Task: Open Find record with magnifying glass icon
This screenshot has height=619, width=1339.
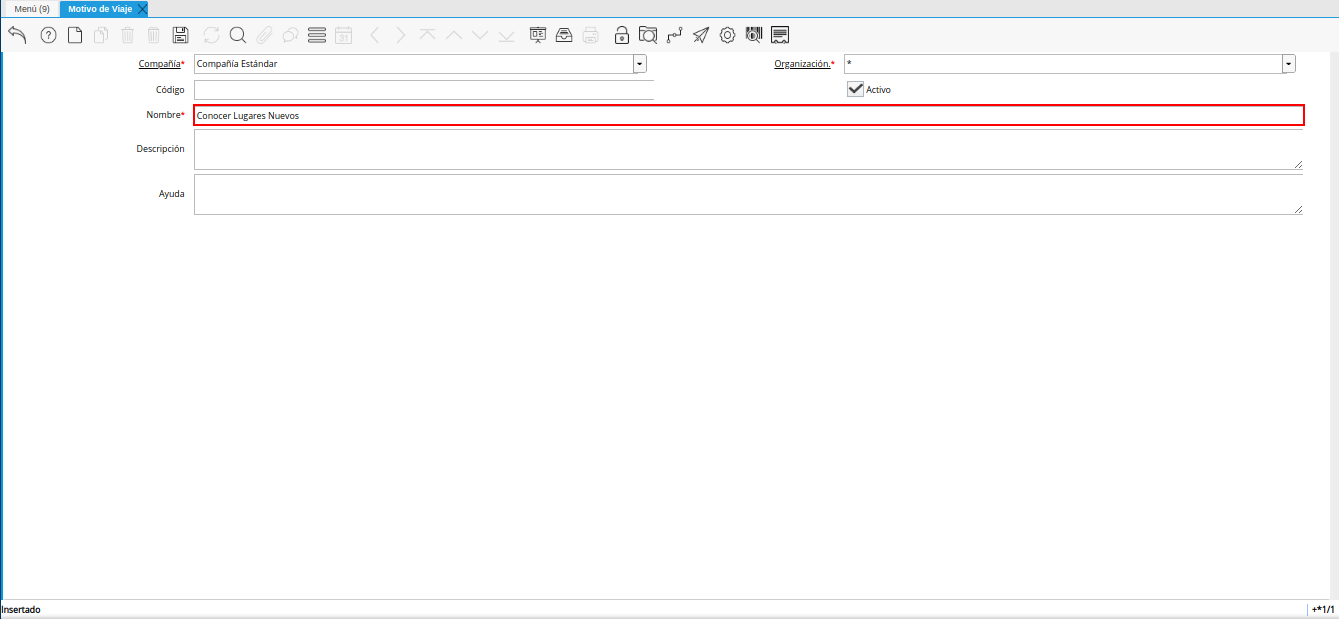Action: (x=238, y=35)
